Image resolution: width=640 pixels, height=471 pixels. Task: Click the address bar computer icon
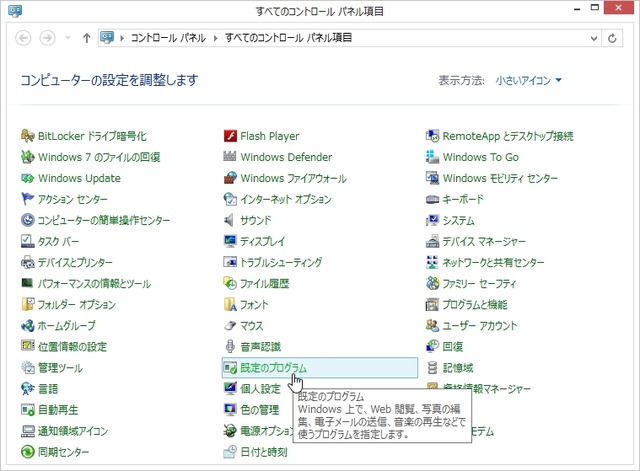(107, 38)
